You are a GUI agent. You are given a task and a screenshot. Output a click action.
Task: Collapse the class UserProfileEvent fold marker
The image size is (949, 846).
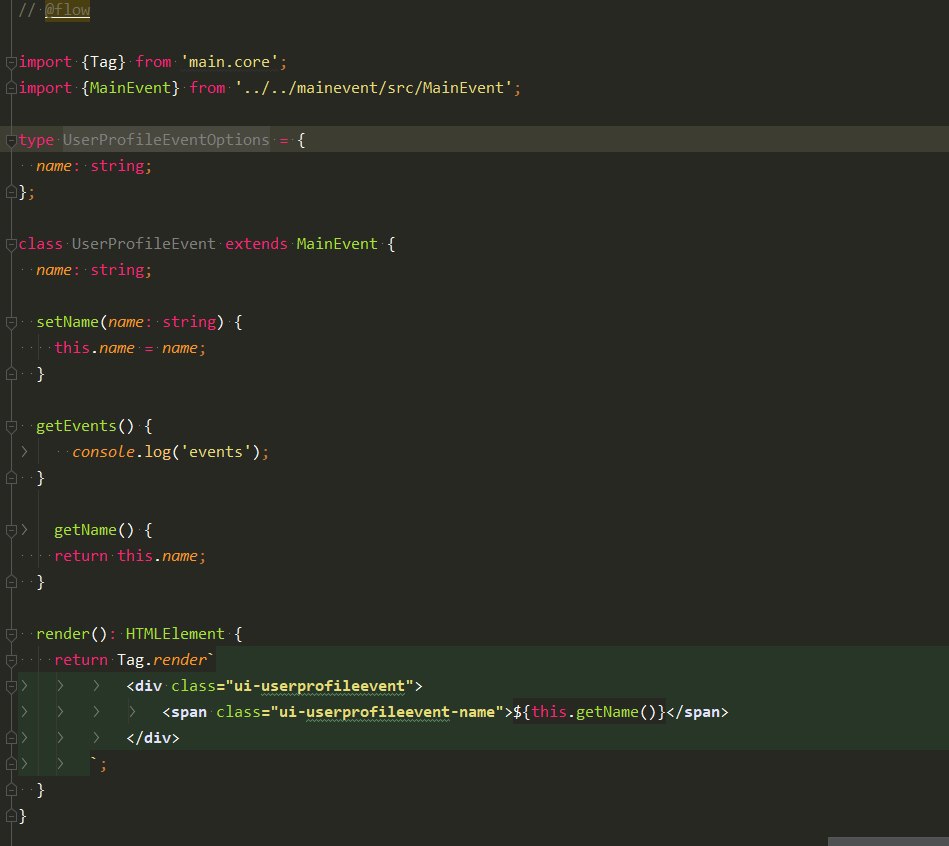point(11,244)
